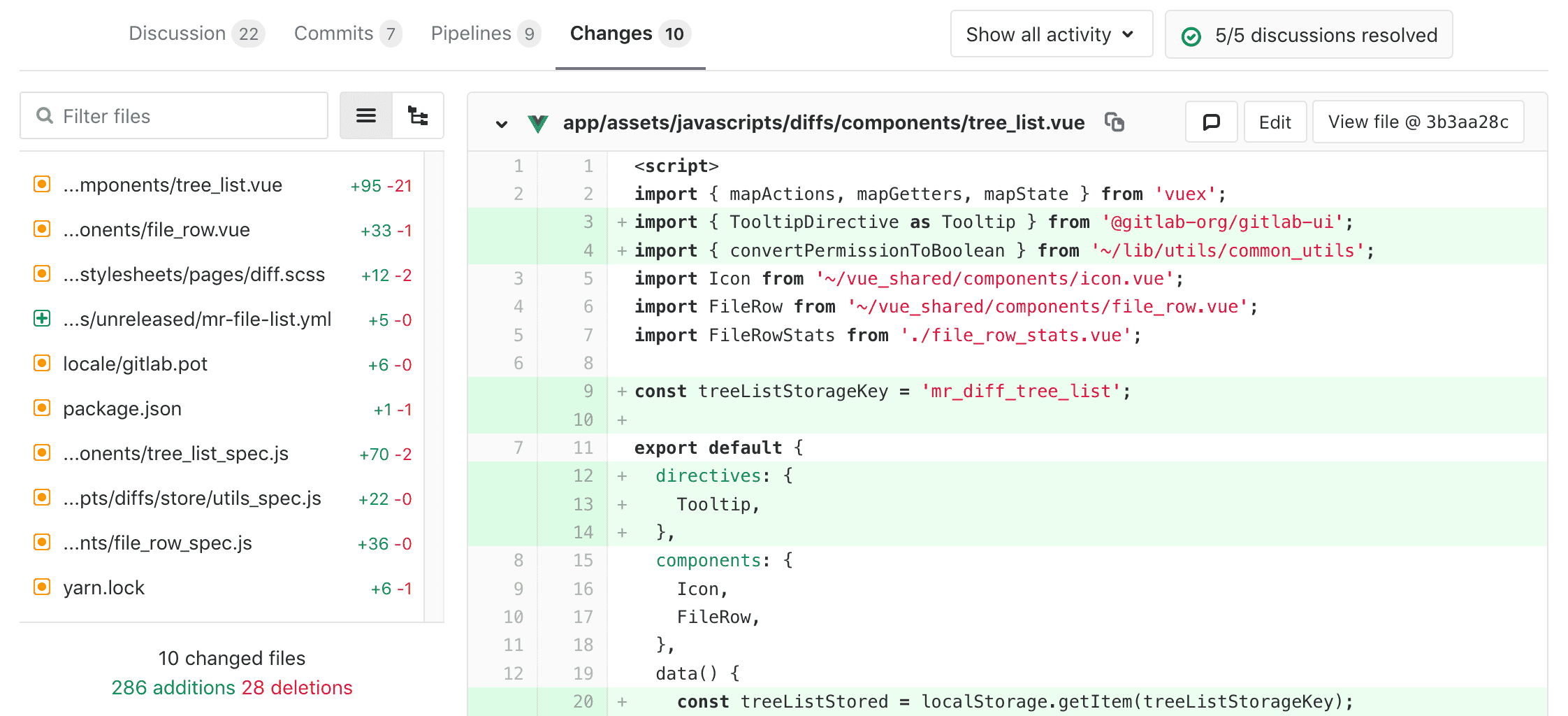Click the resolved checkmark icon in discussions button
This screenshot has width=1568, height=716.
point(1190,34)
